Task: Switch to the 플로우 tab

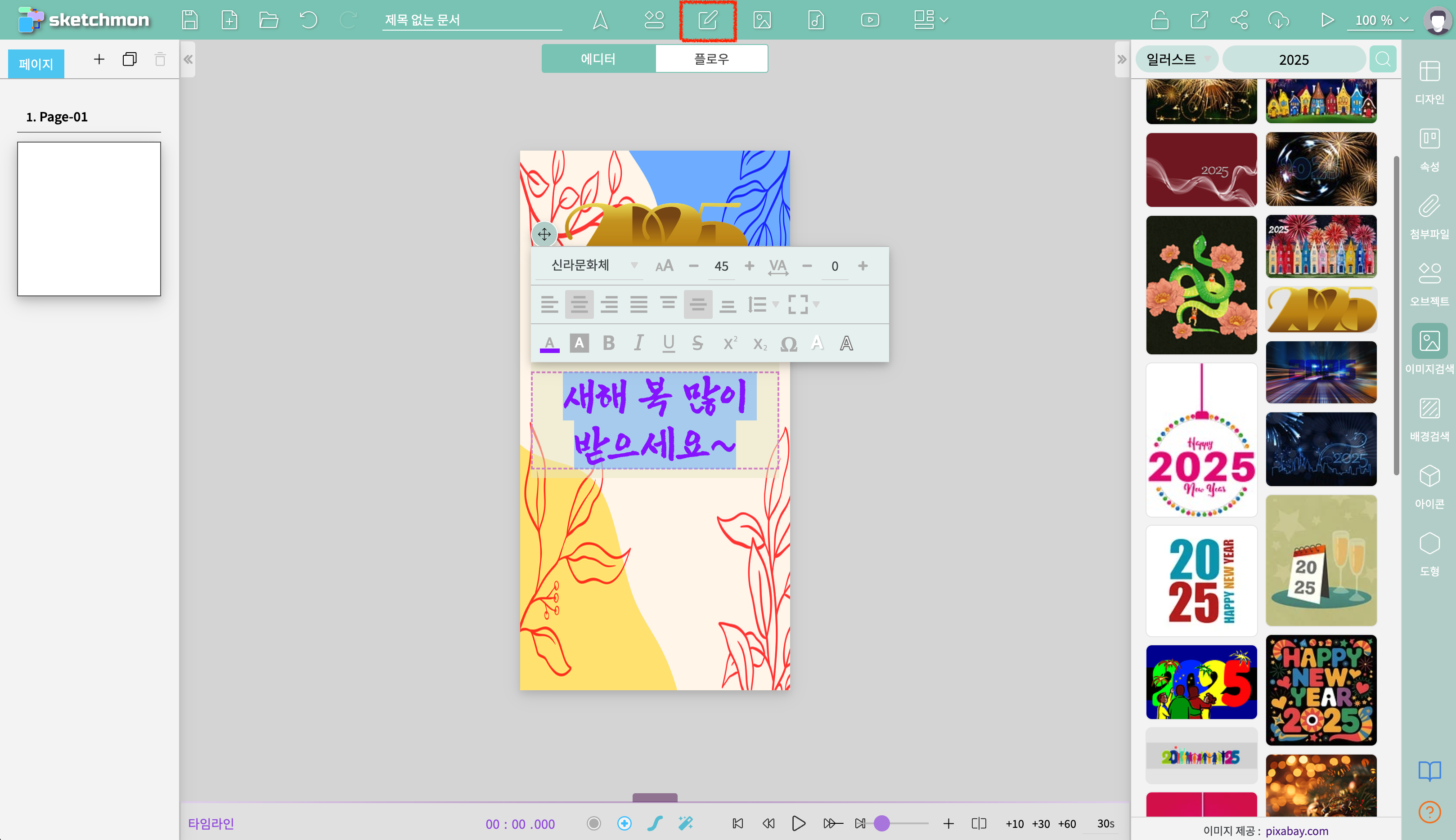Action: coord(711,59)
